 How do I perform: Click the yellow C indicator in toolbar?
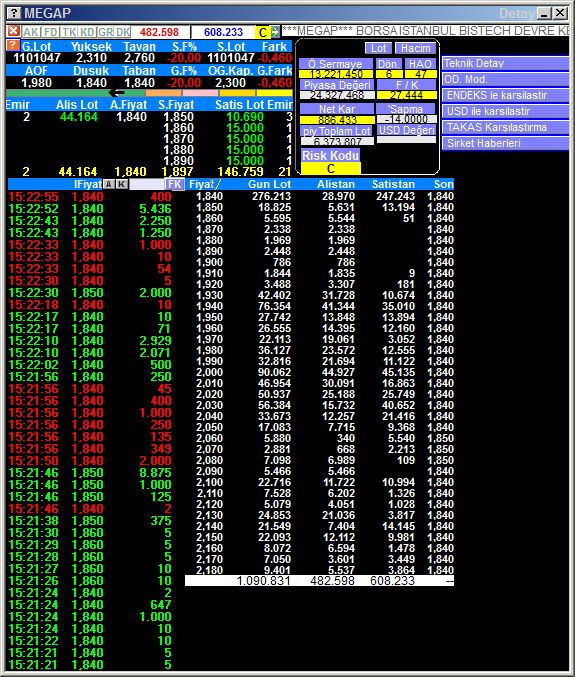point(263,32)
